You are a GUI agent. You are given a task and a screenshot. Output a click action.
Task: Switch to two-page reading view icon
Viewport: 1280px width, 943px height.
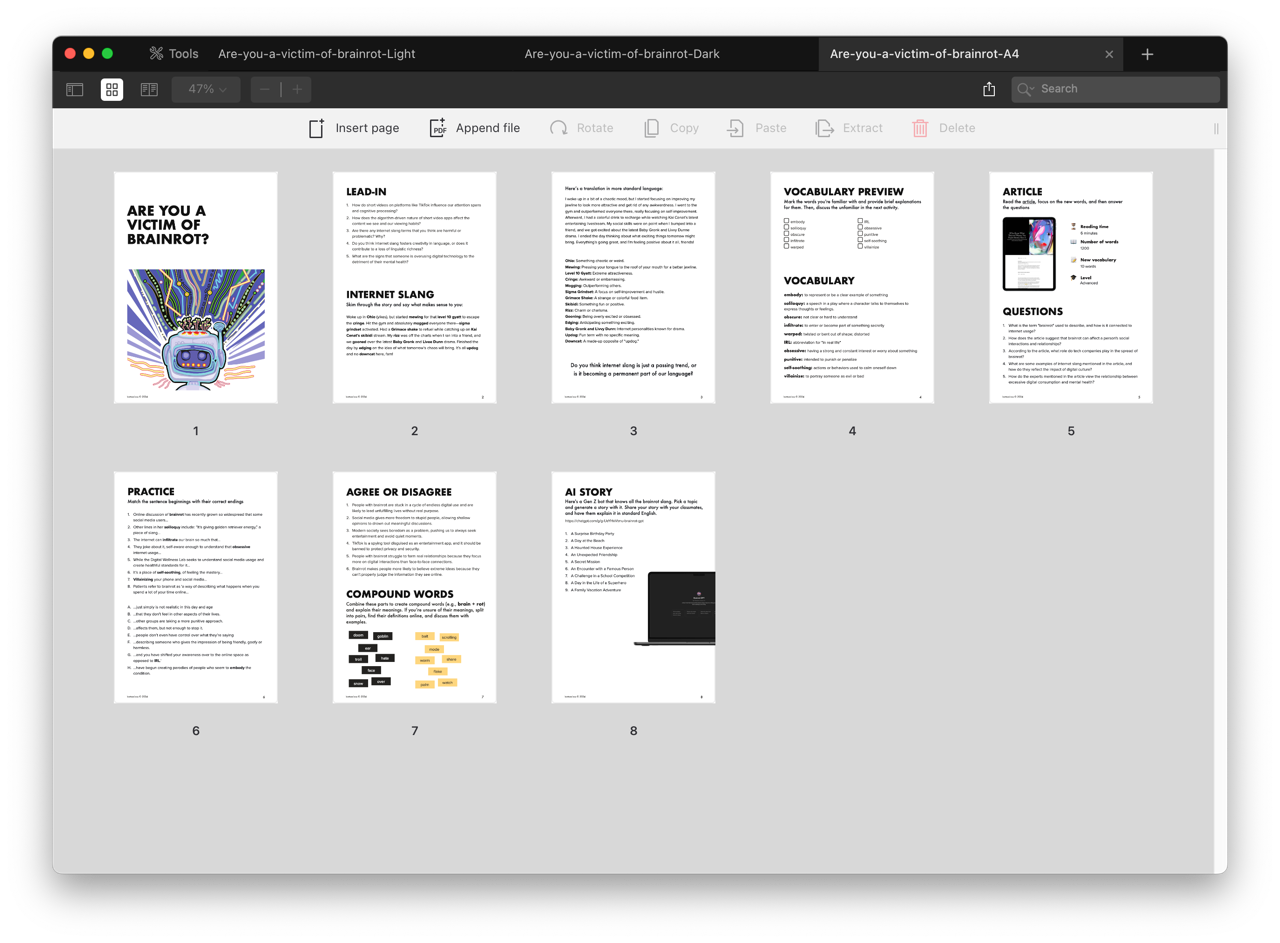149,89
